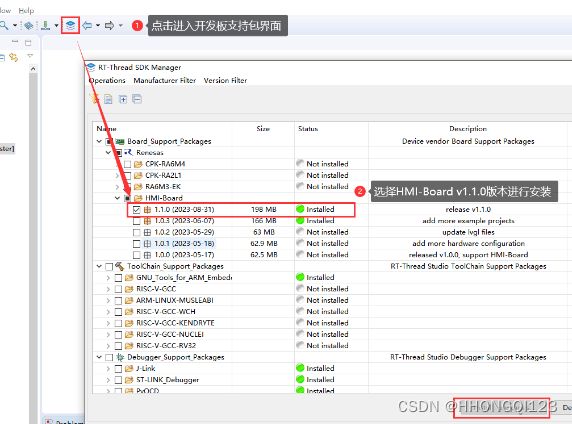Click the Renesas vendor logo icon
The height and width of the screenshot is (424, 572).
coord(128,152)
